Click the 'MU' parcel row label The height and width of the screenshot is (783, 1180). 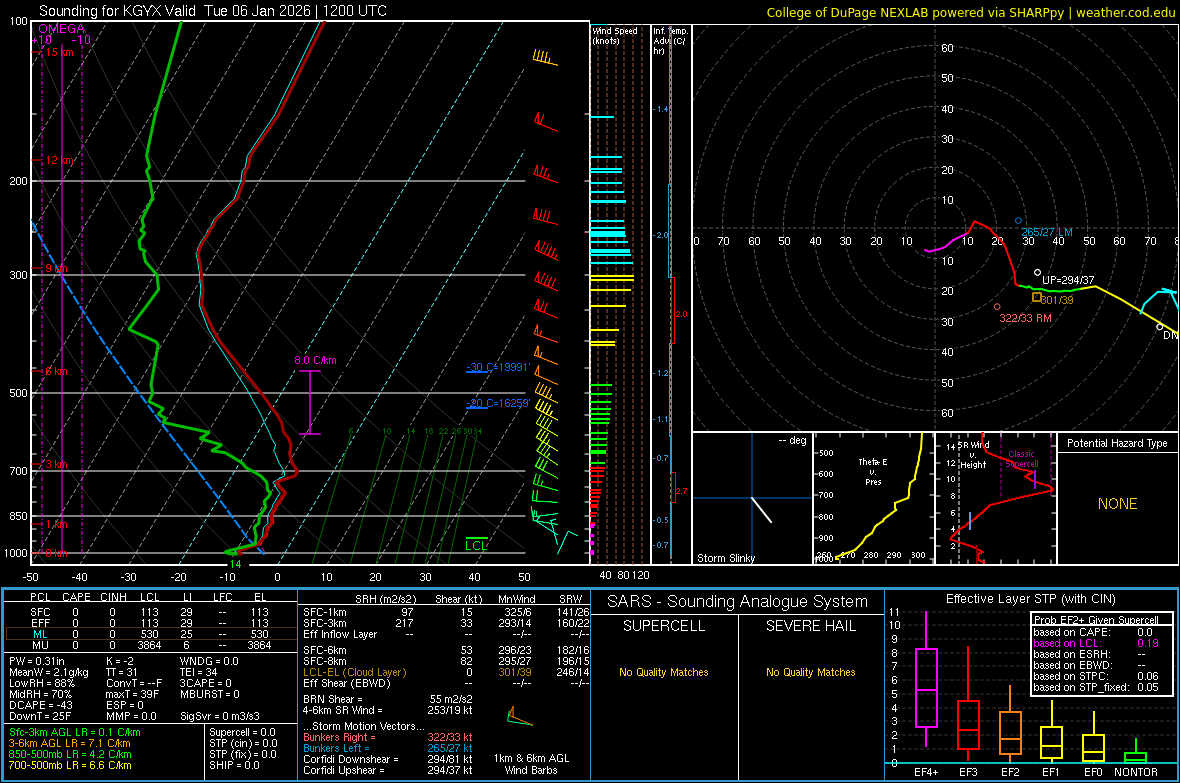(40, 645)
